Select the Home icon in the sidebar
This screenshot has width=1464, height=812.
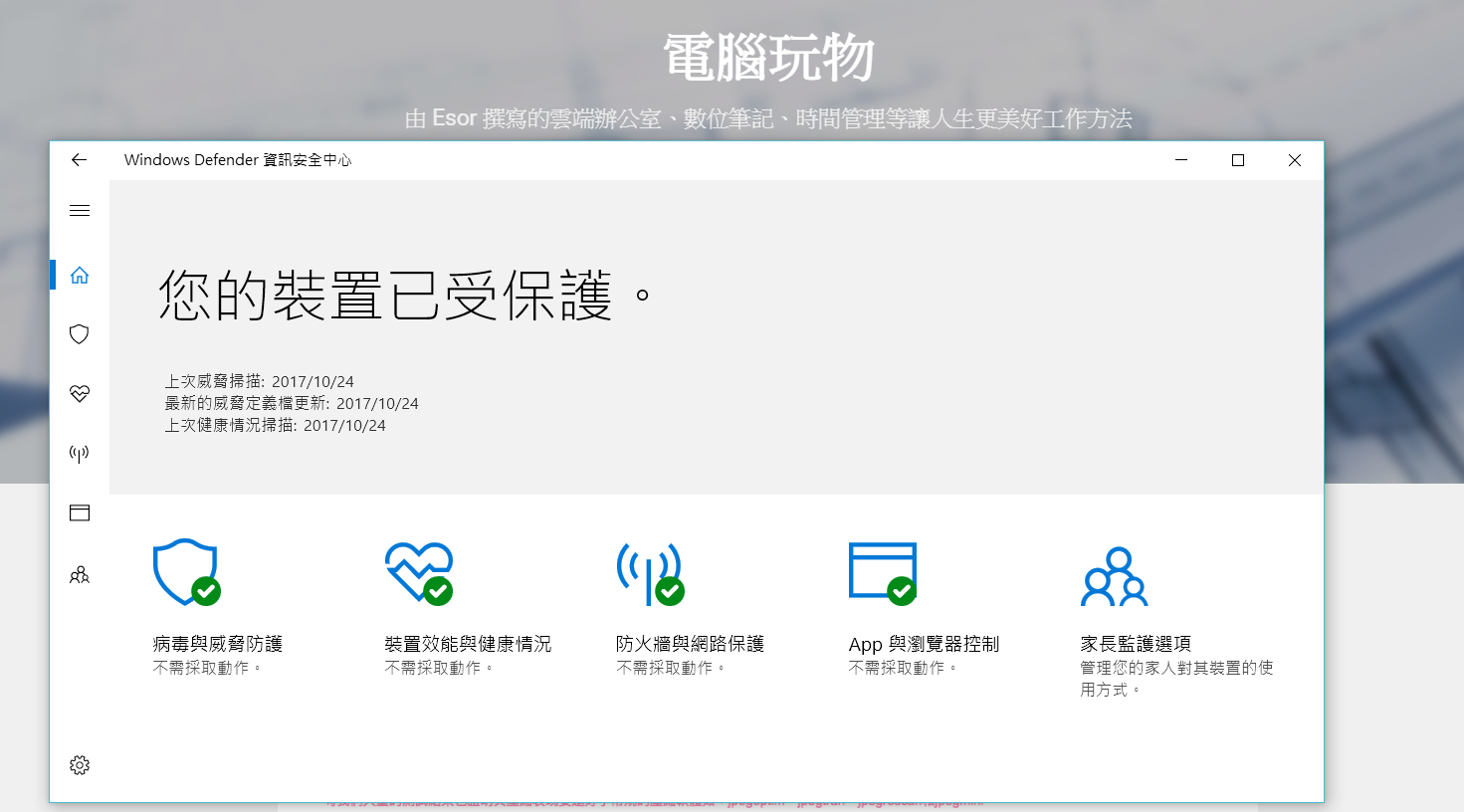click(80, 275)
